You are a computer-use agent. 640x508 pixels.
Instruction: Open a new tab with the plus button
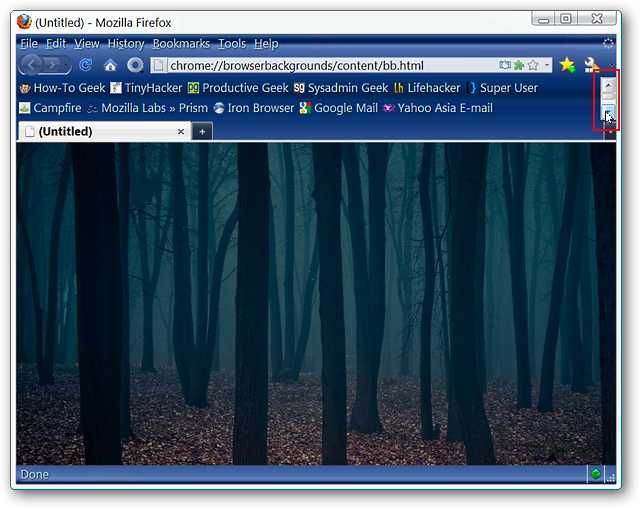tap(201, 131)
